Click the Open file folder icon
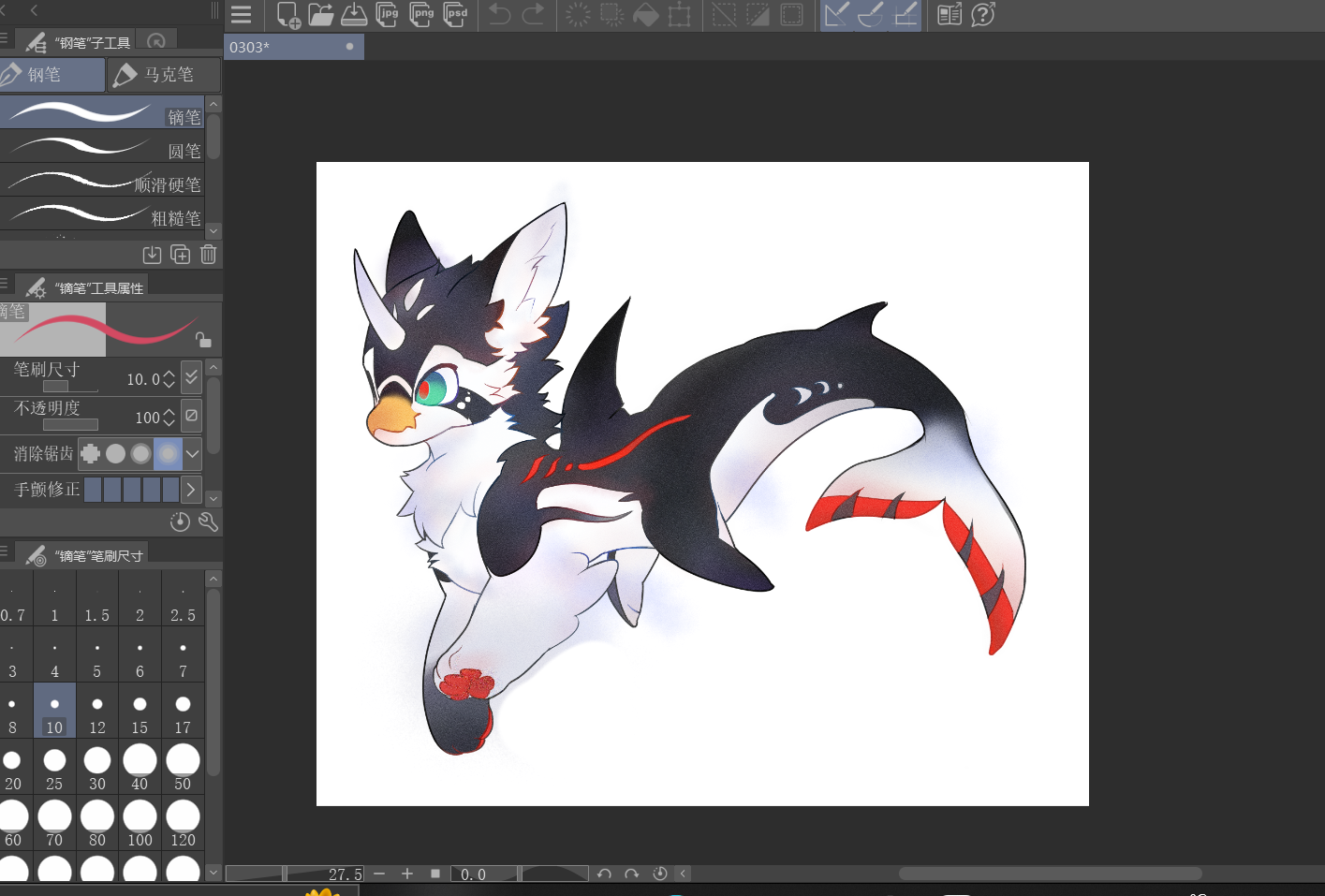 pyautogui.click(x=320, y=15)
